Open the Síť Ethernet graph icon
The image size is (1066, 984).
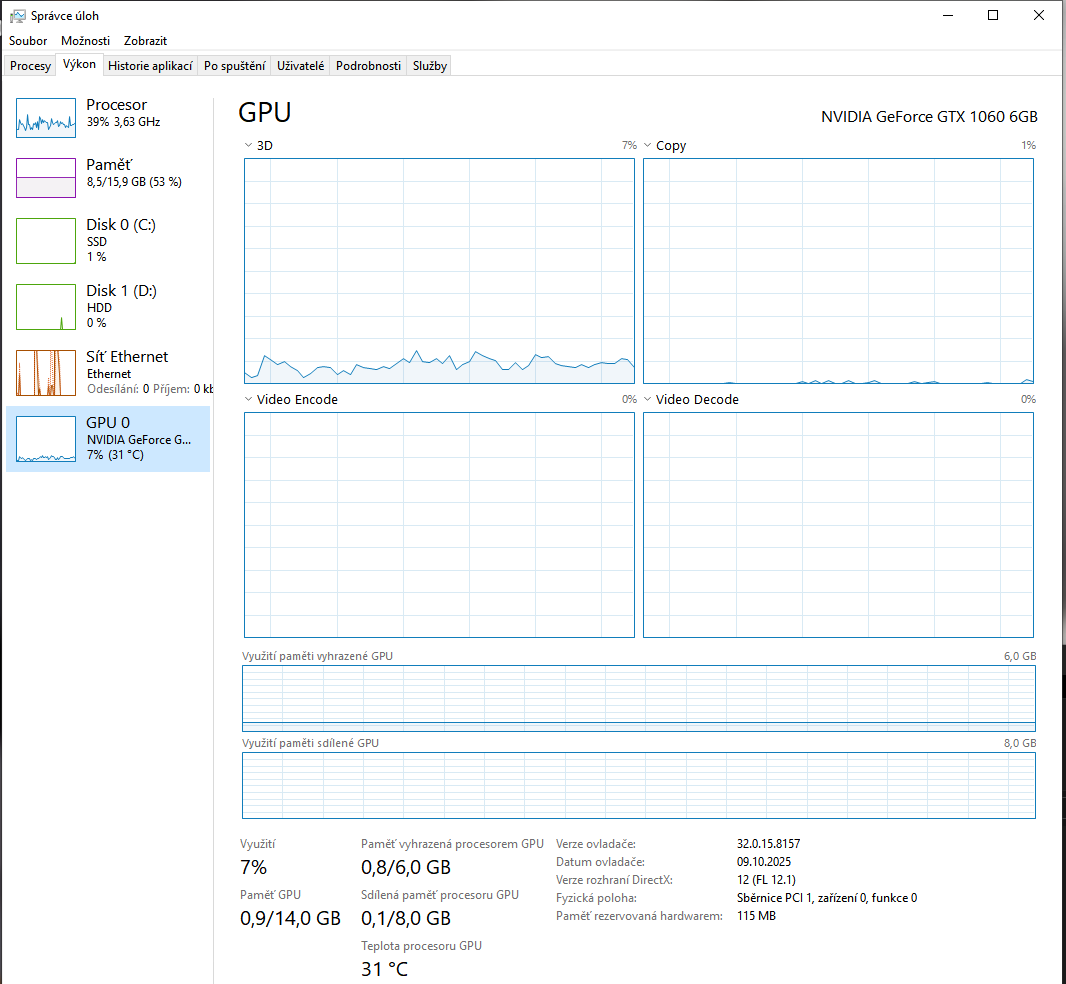46,373
